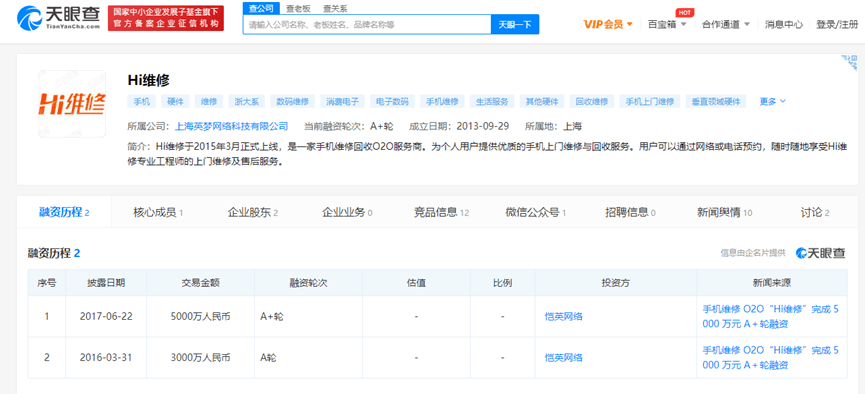Click the 维修 tag
865x394 pixels.
coord(209,101)
